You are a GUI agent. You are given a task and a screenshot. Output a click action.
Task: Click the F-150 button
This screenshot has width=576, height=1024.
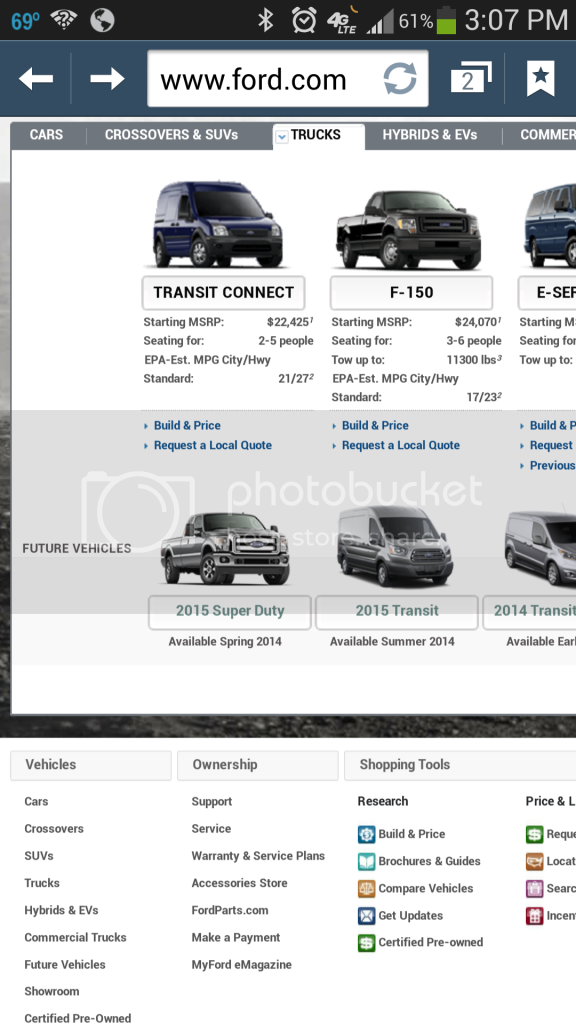tap(411, 293)
